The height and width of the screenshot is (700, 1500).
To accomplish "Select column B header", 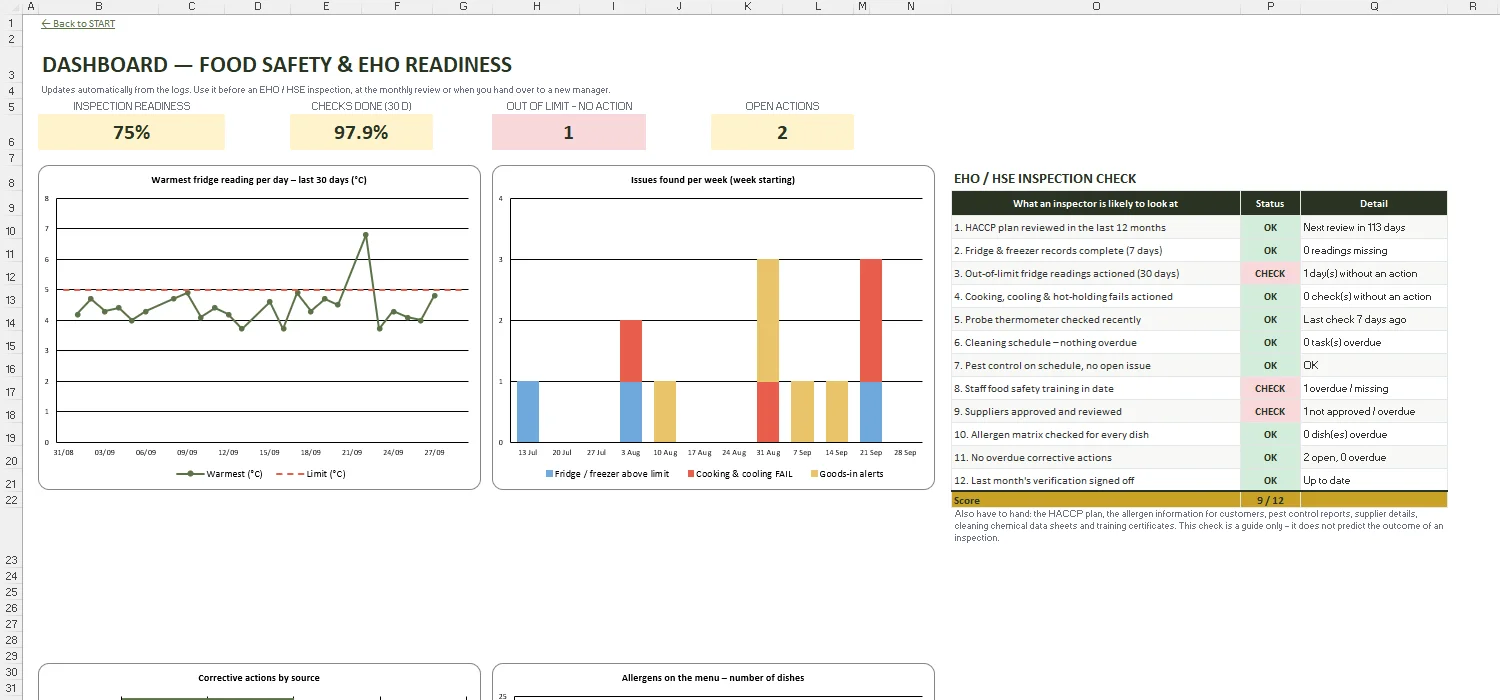I will click(x=98, y=6).
